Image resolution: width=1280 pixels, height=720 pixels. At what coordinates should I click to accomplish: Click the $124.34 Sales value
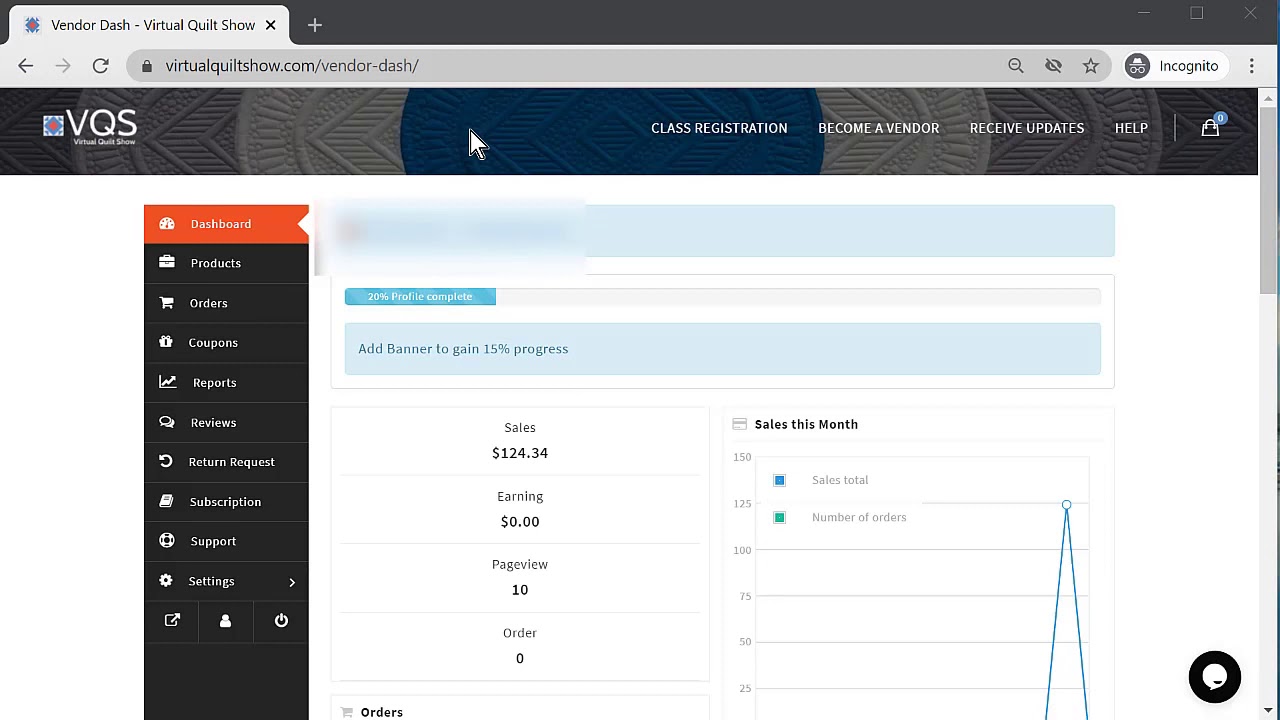click(520, 453)
